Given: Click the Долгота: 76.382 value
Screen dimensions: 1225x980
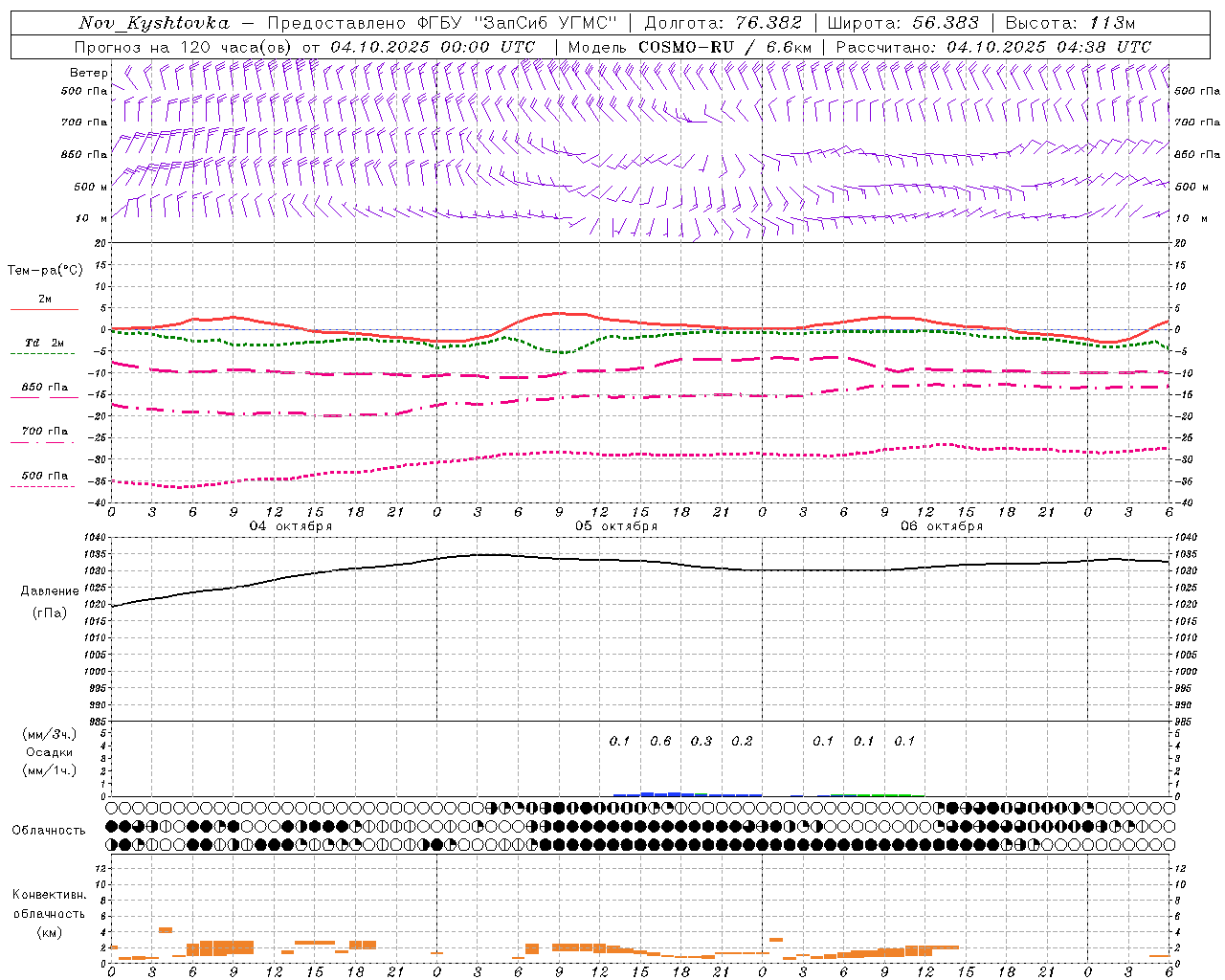Looking at the screenshot, I should (x=725, y=23).
